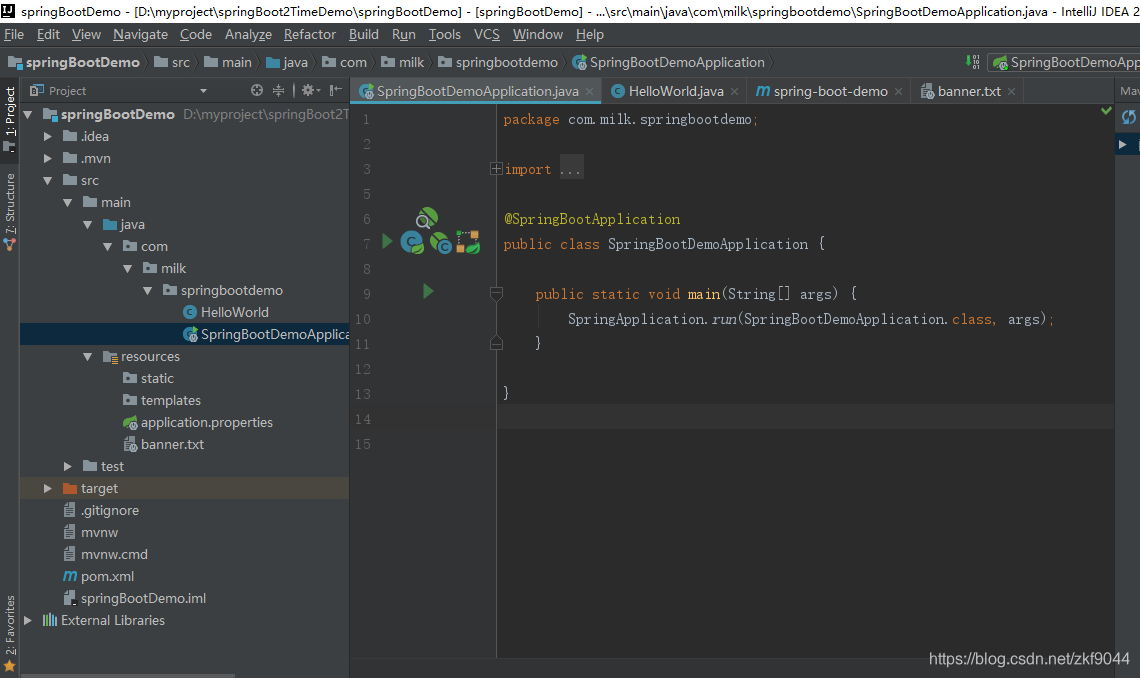Select the static folder under resources

point(148,379)
